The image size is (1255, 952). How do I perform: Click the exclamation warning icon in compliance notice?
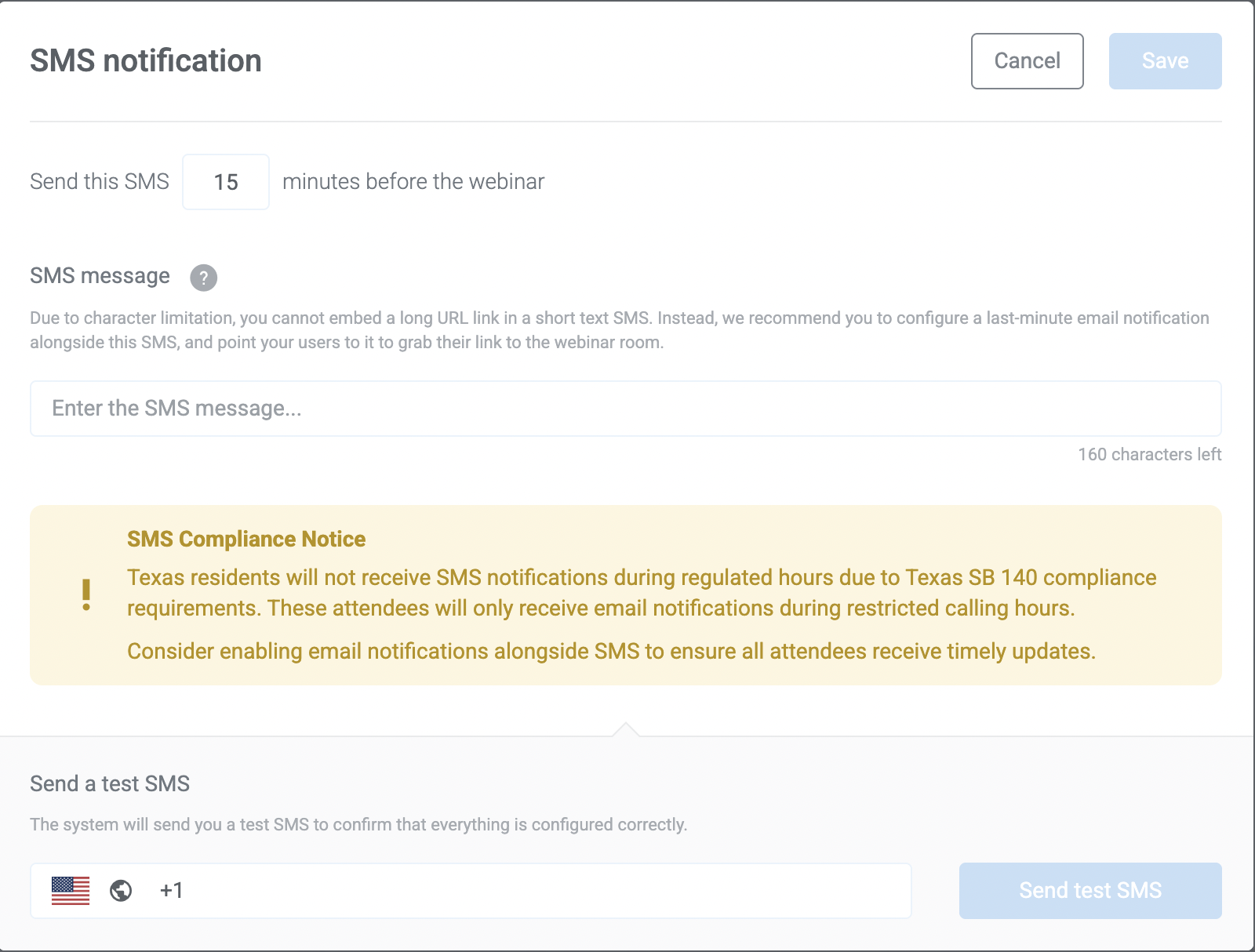[87, 594]
